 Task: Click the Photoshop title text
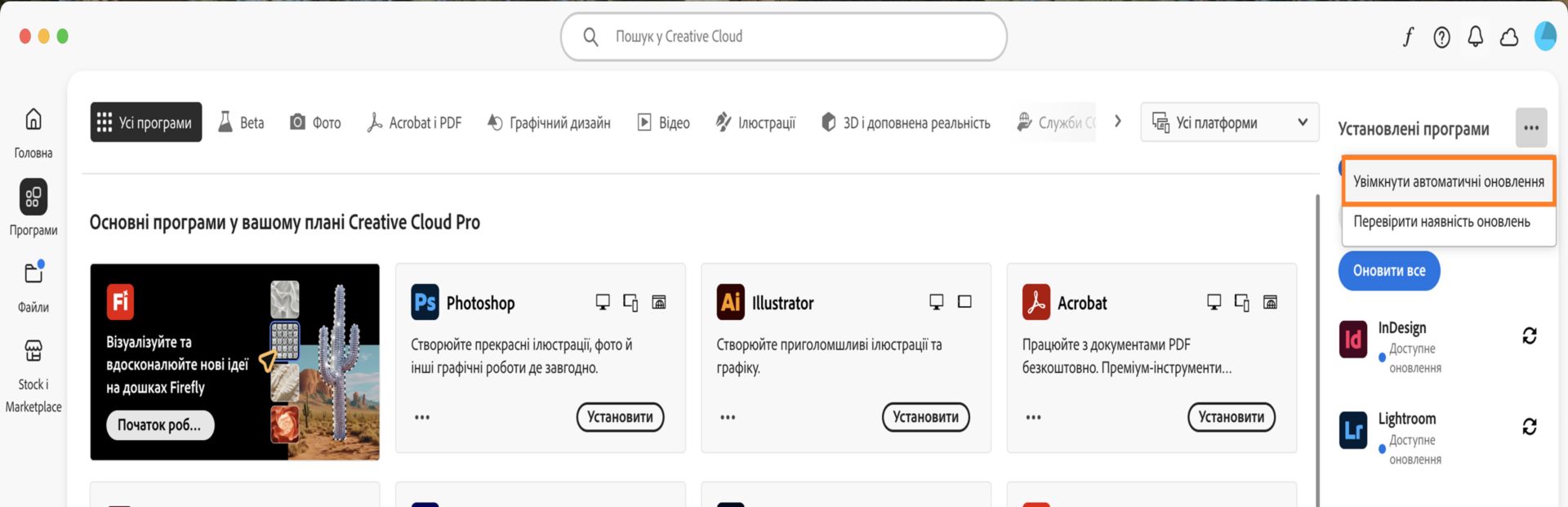480,303
